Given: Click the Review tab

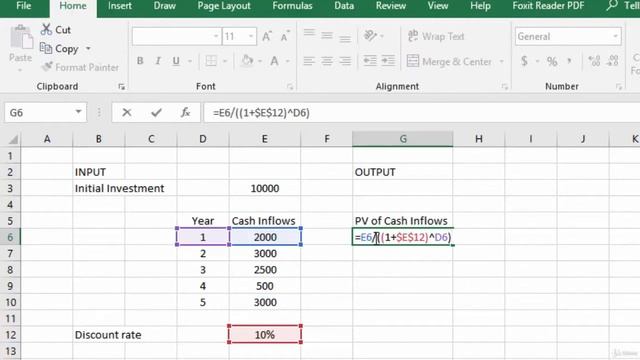Looking at the screenshot, I should 391,6.
